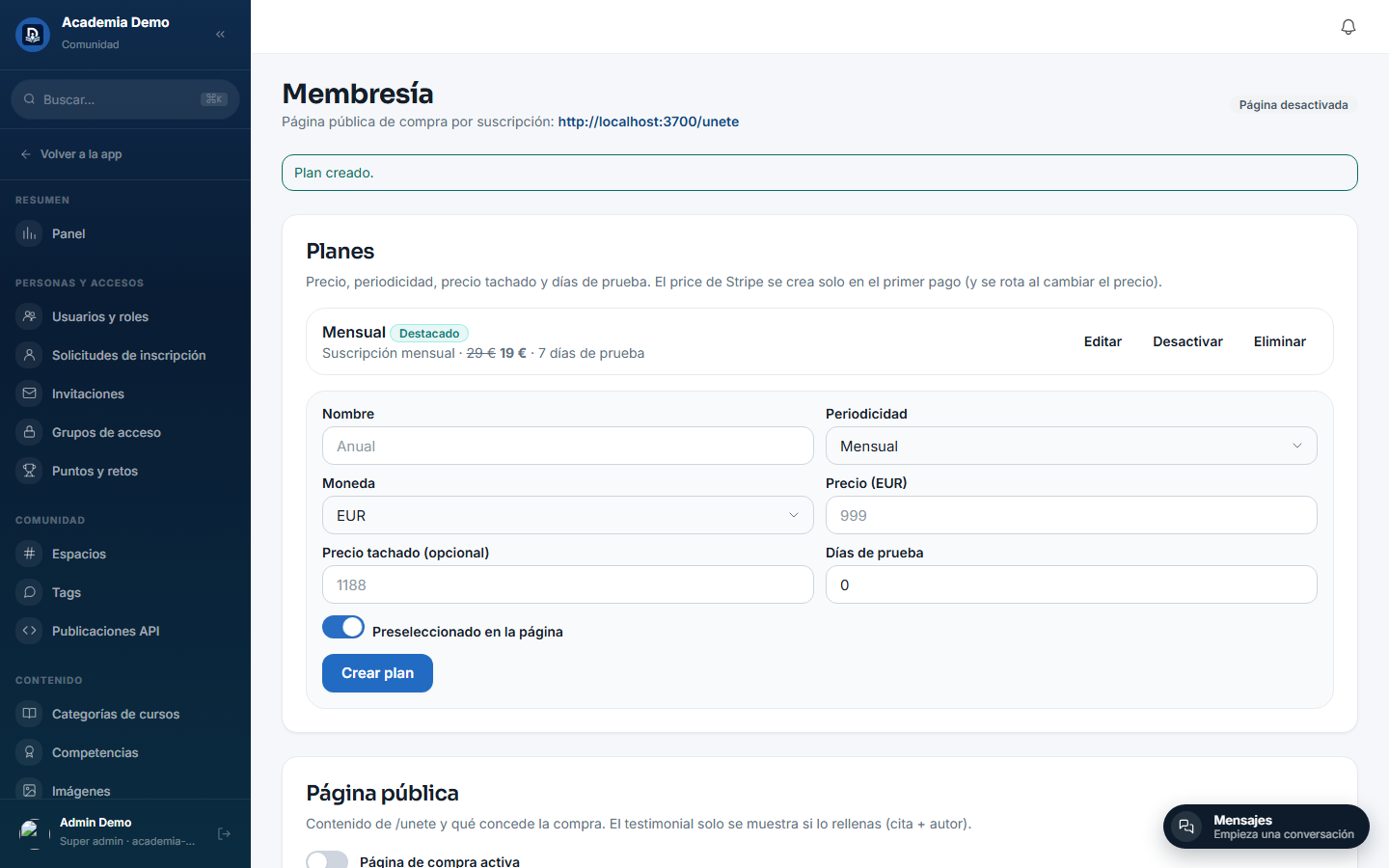
Task: Navigate to Grupos de acceso
Action: point(125,432)
